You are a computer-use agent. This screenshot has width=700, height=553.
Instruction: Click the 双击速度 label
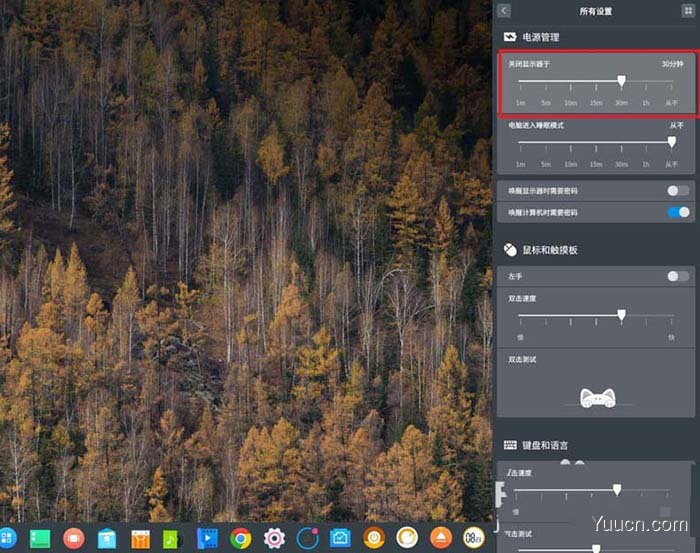[522, 298]
